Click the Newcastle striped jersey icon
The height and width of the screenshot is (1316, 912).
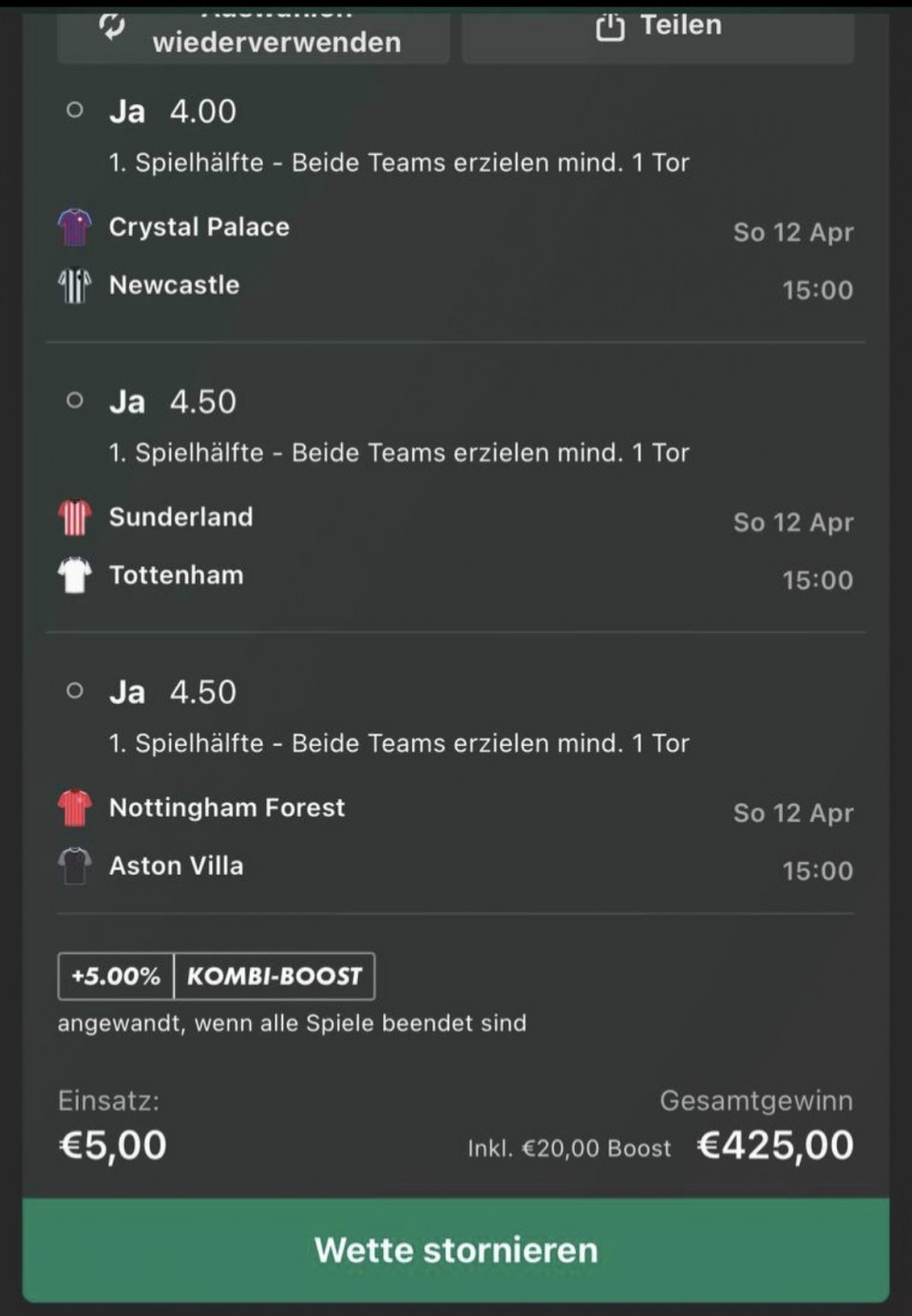[74, 285]
